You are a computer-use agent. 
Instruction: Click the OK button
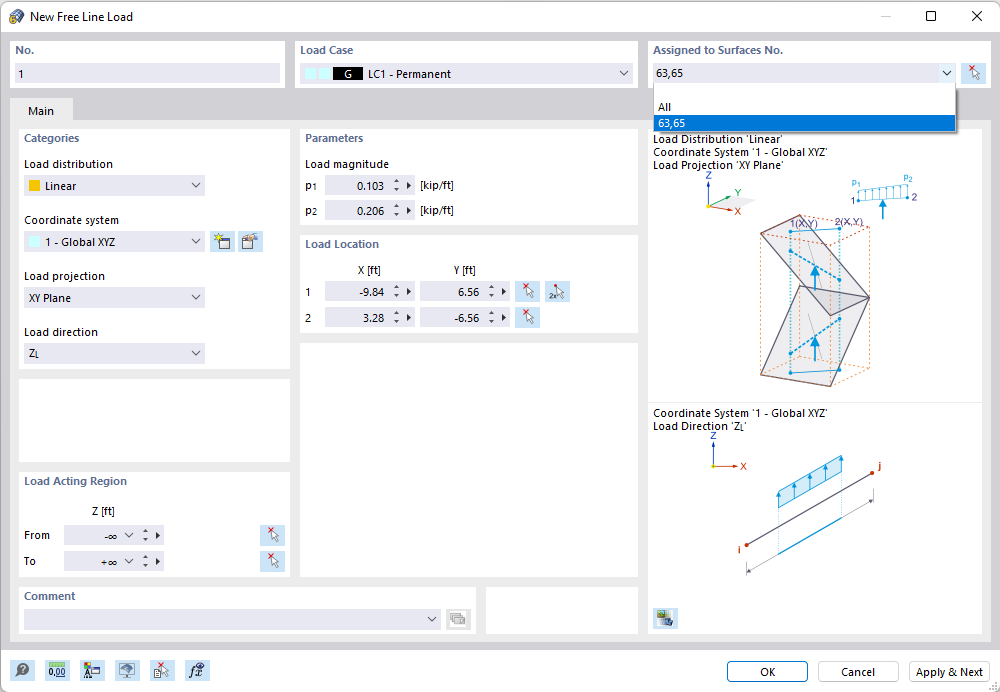coord(767,672)
